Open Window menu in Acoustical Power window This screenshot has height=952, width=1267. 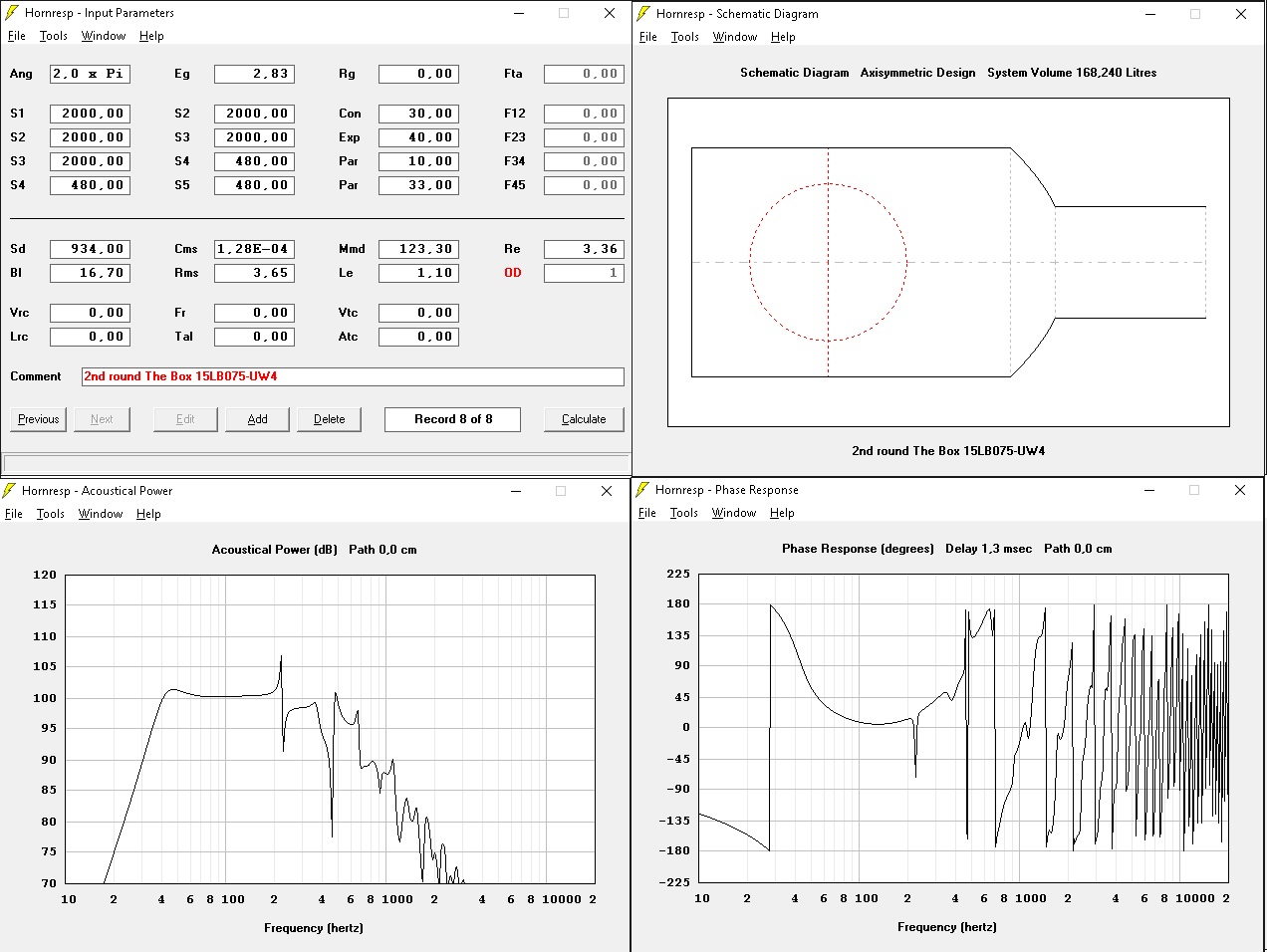coord(101,514)
